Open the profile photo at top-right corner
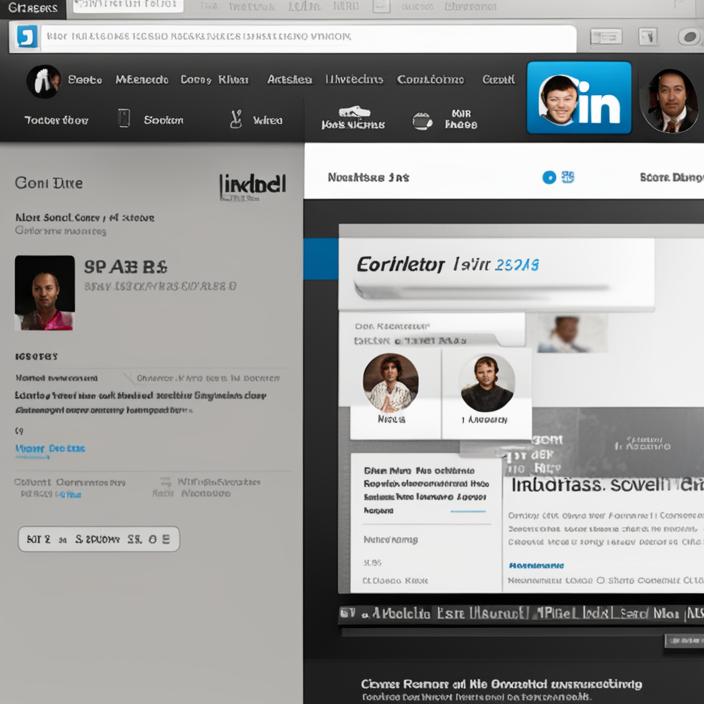This screenshot has width=704, height=704. coord(669,100)
